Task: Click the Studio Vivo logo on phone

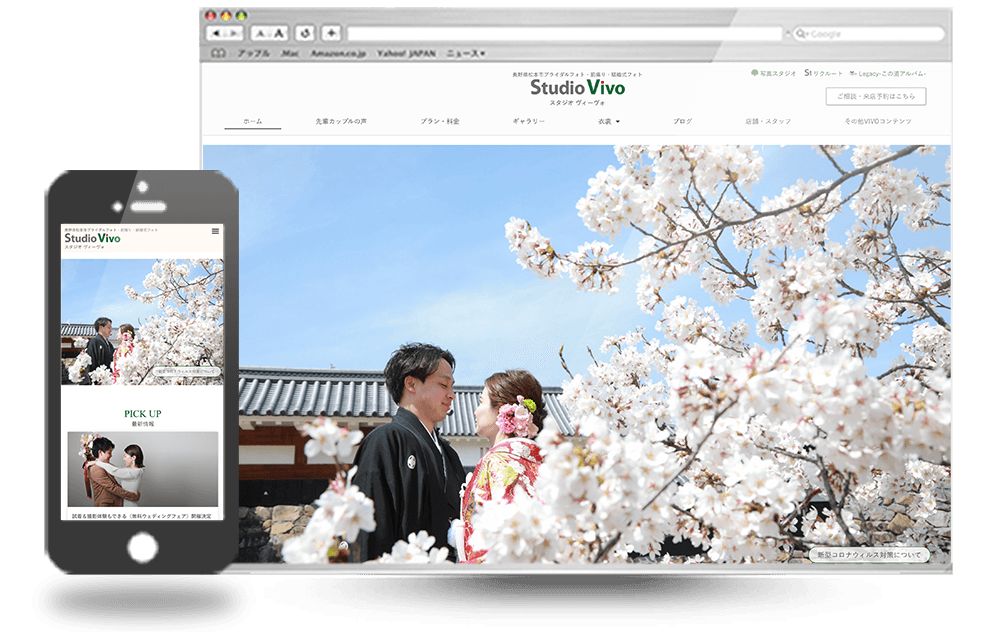Action: pyautogui.click(x=92, y=238)
